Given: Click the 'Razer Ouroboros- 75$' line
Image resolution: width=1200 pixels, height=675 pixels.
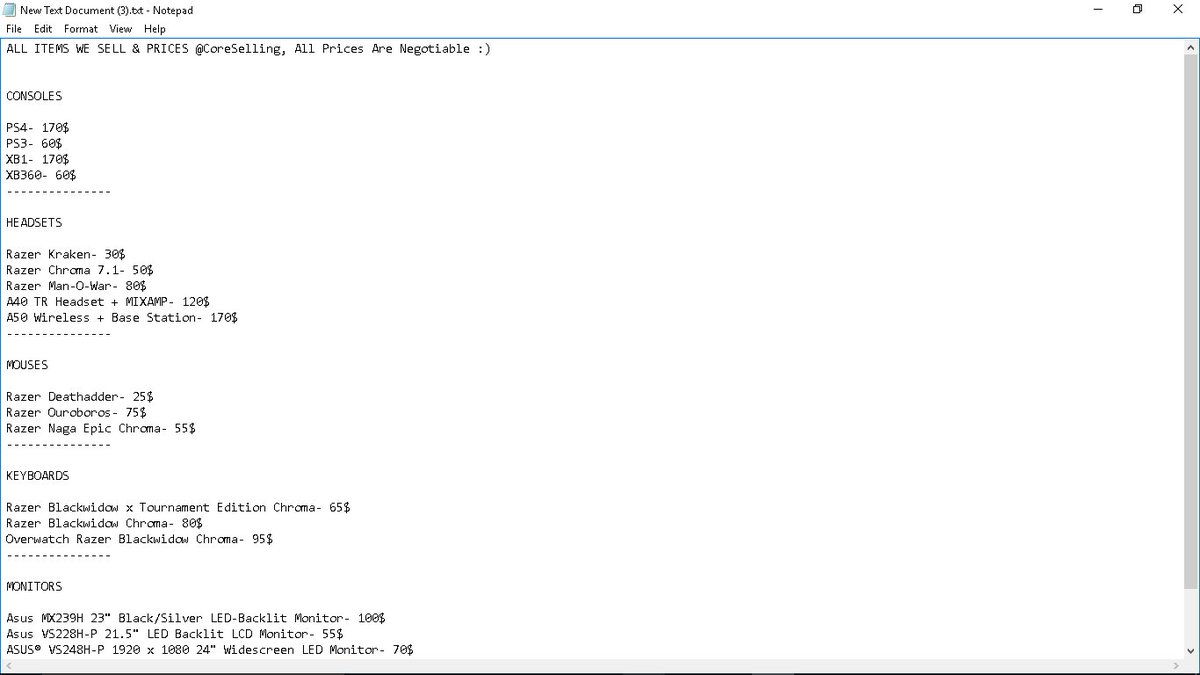Looking at the screenshot, I should (x=76, y=413).
